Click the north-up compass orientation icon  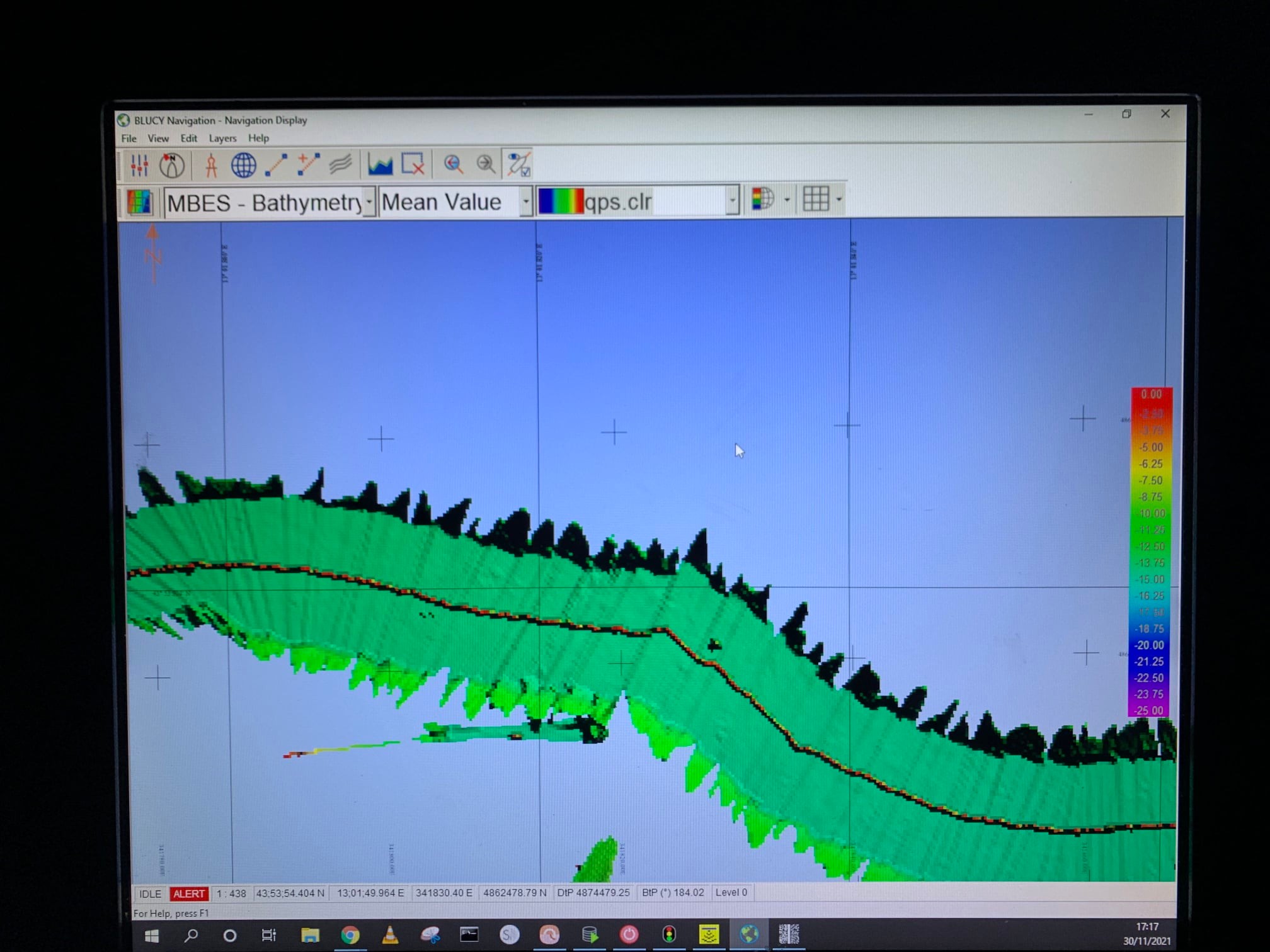tap(171, 166)
